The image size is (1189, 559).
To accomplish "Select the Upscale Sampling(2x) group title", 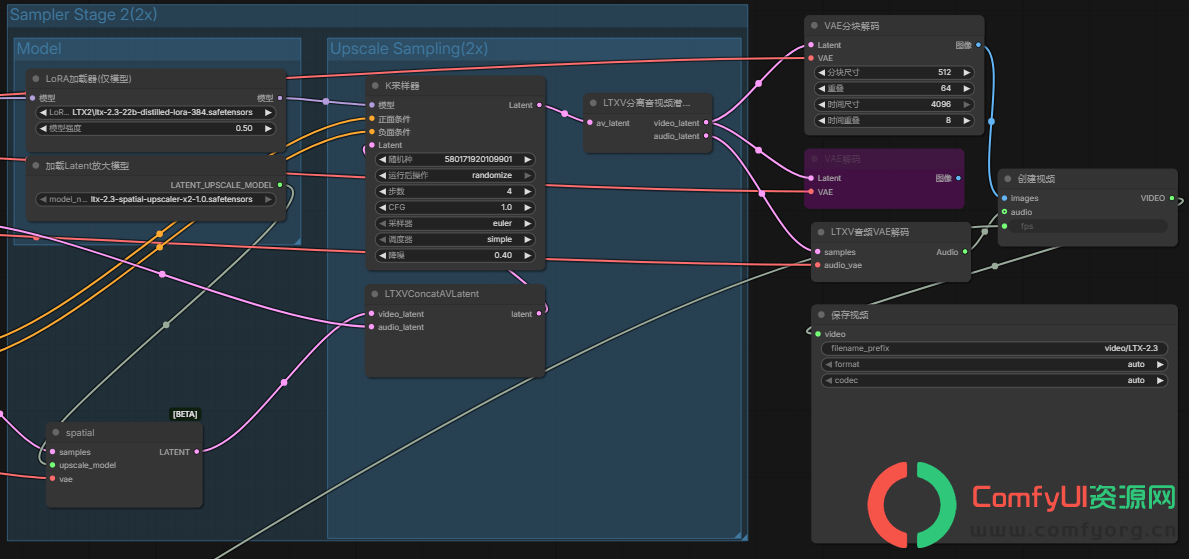I will [x=409, y=49].
